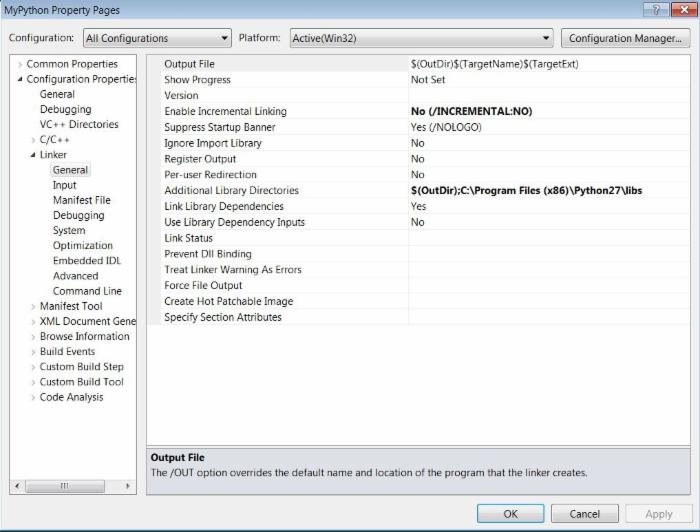Collapse the Linker tree node
The image size is (700, 532).
pos(33,155)
